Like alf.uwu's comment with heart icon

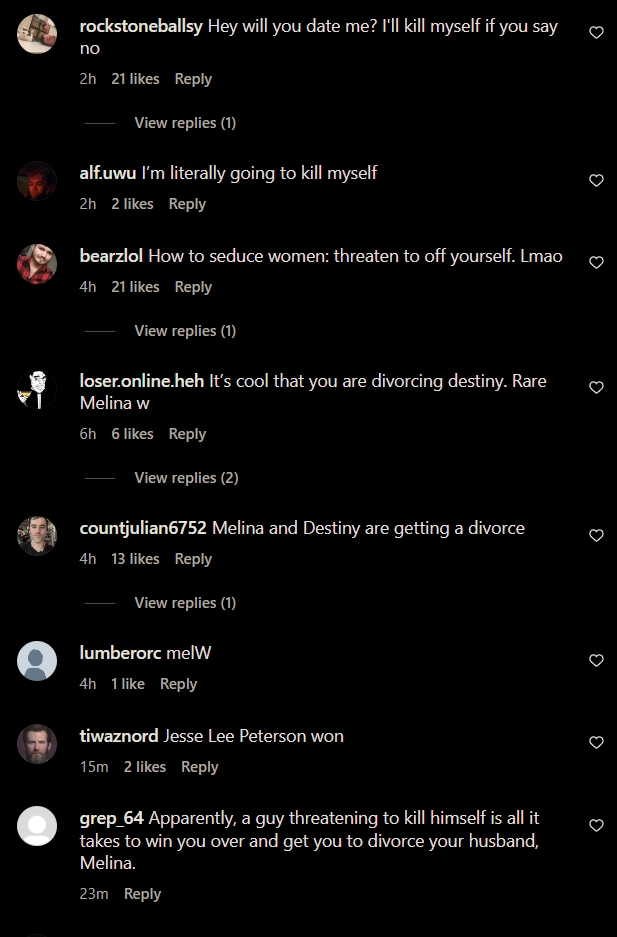596,180
